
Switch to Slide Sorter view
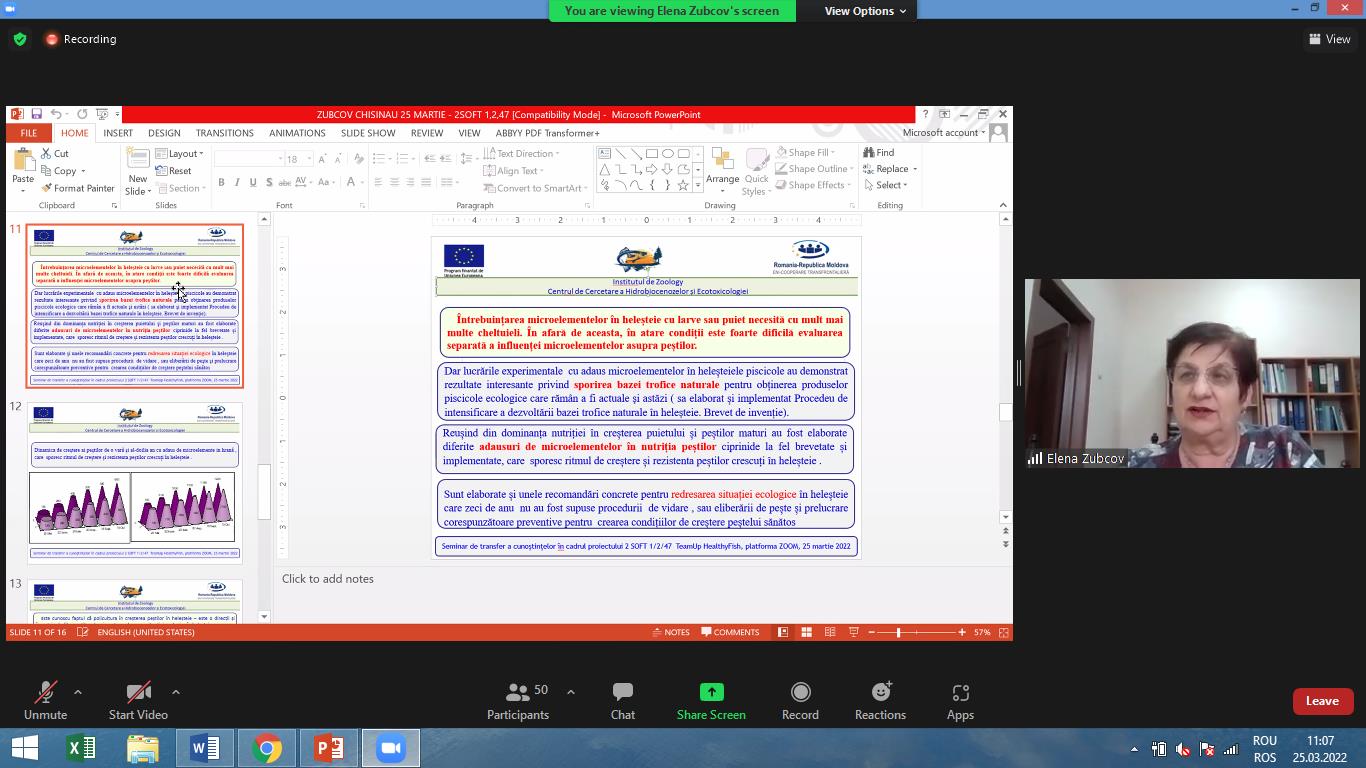coord(806,632)
